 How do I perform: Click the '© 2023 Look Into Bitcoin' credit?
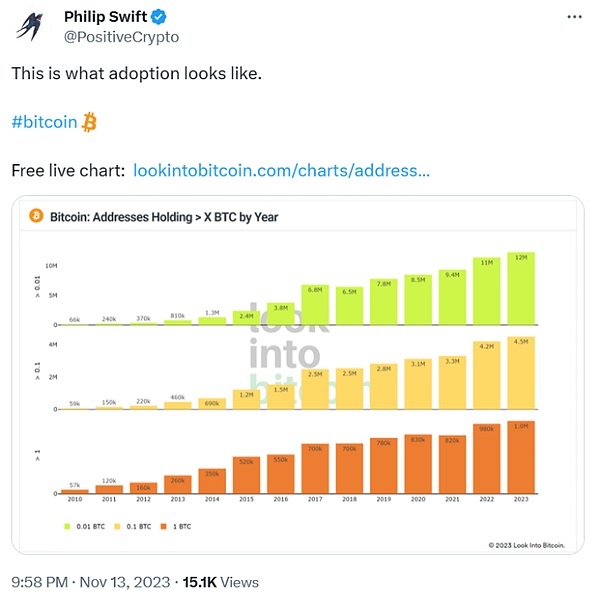[526, 545]
